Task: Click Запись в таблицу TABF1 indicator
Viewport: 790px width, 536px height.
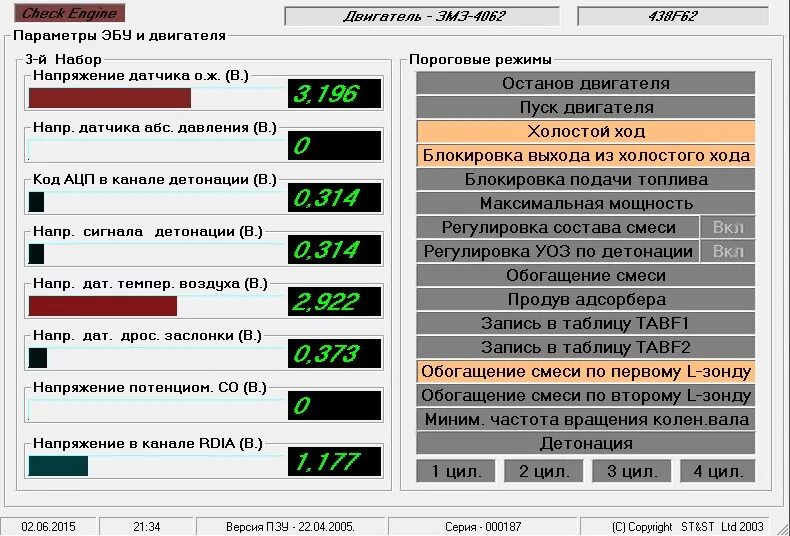Action: 585,323
